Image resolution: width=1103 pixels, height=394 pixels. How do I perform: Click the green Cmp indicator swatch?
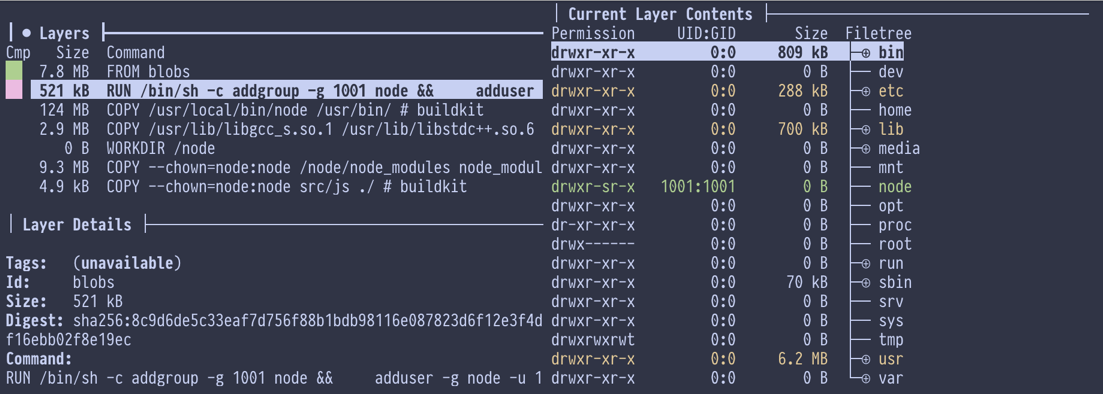pos(14,71)
